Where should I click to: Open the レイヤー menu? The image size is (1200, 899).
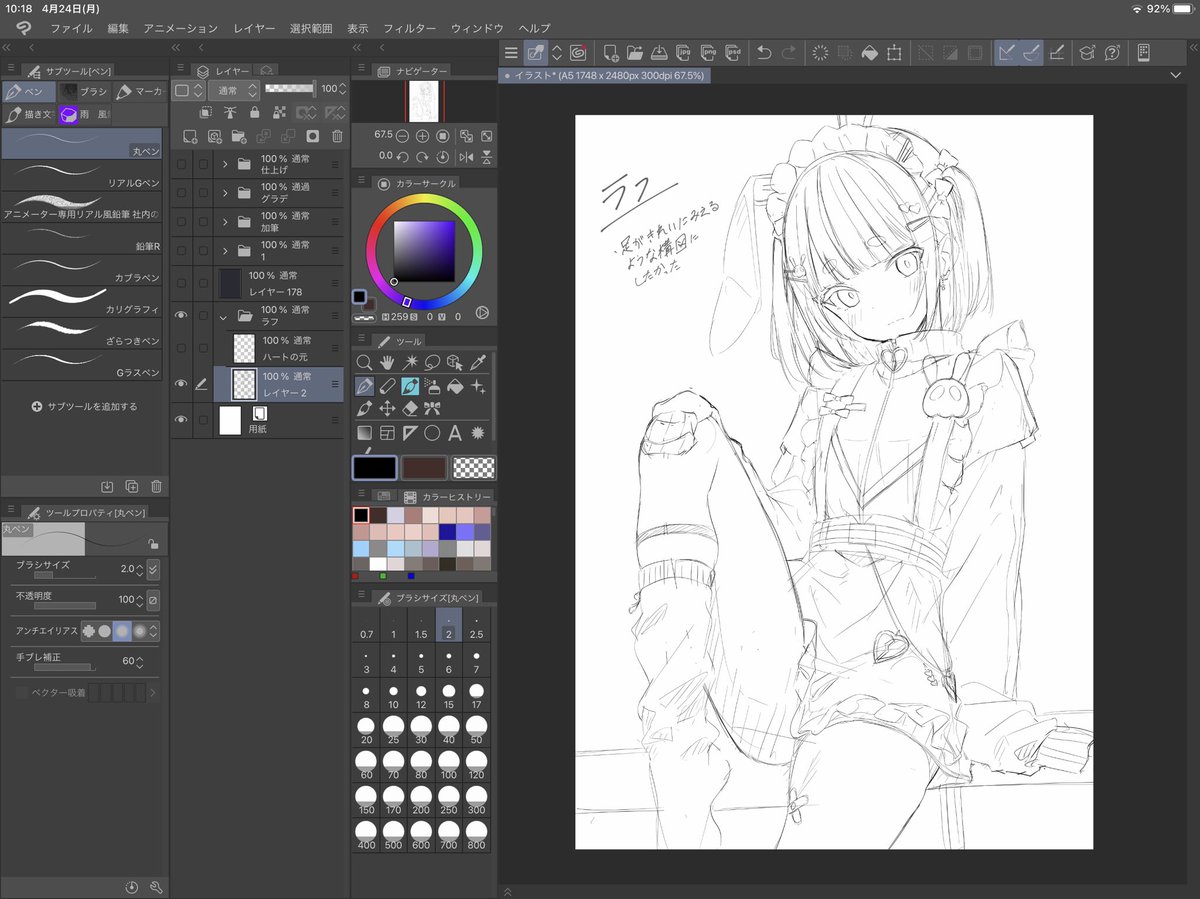tap(254, 29)
